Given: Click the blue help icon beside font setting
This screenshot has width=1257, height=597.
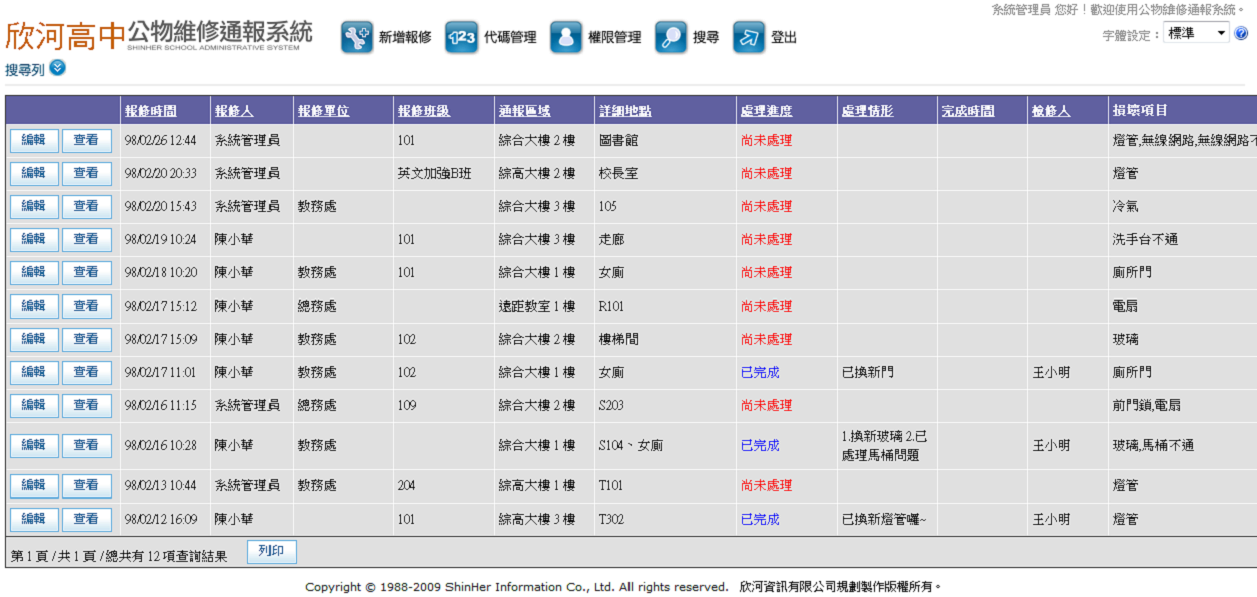Looking at the screenshot, I should click(x=1241, y=33).
